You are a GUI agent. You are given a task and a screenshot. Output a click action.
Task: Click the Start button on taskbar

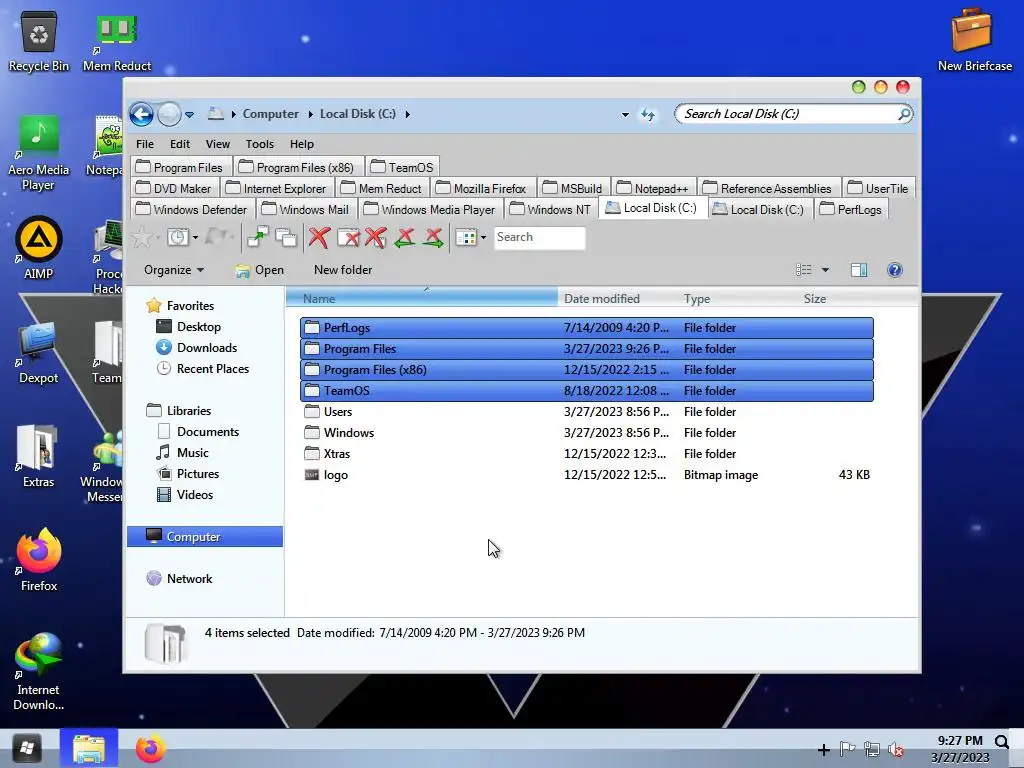[x=26, y=748]
